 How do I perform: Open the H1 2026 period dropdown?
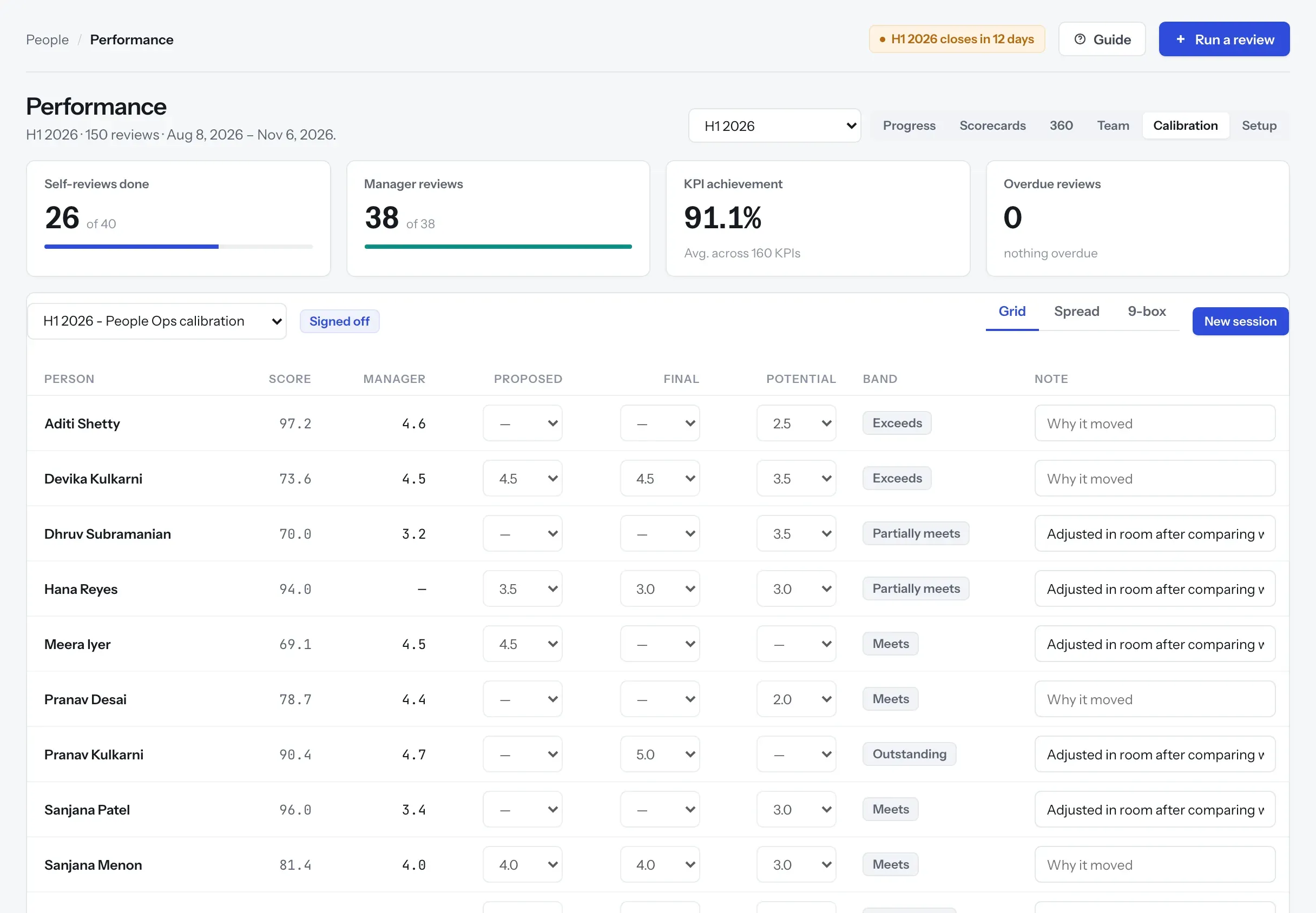[774, 126]
